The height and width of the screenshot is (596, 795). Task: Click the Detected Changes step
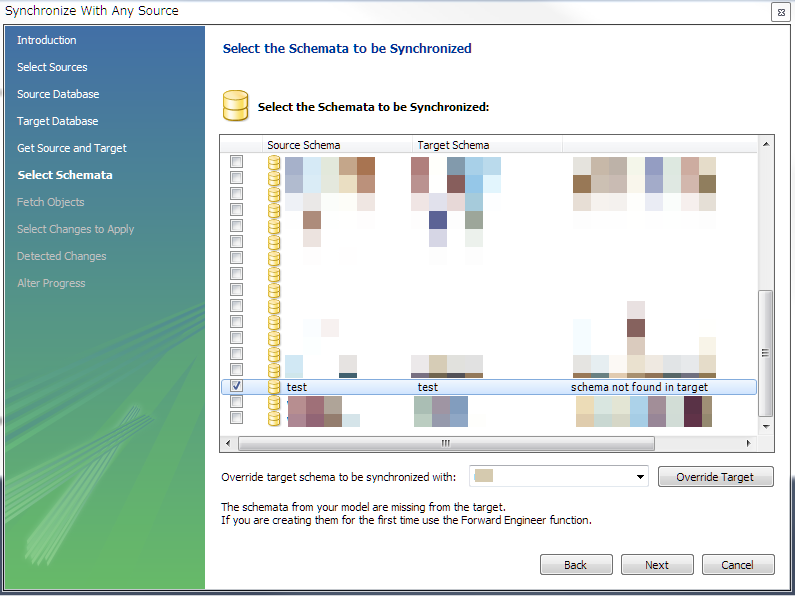coord(61,256)
